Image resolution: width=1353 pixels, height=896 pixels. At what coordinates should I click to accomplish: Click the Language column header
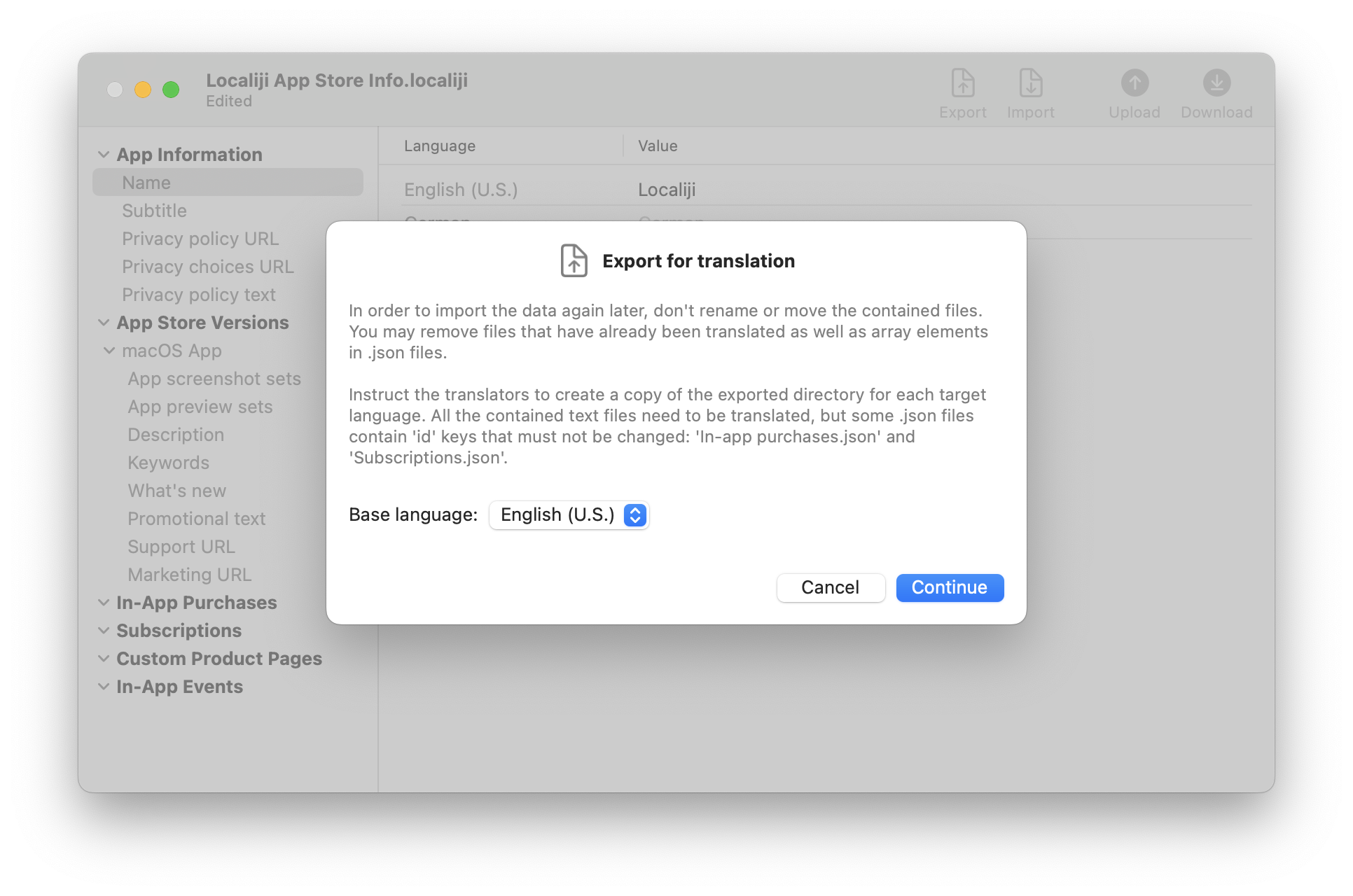(x=440, y=146)
